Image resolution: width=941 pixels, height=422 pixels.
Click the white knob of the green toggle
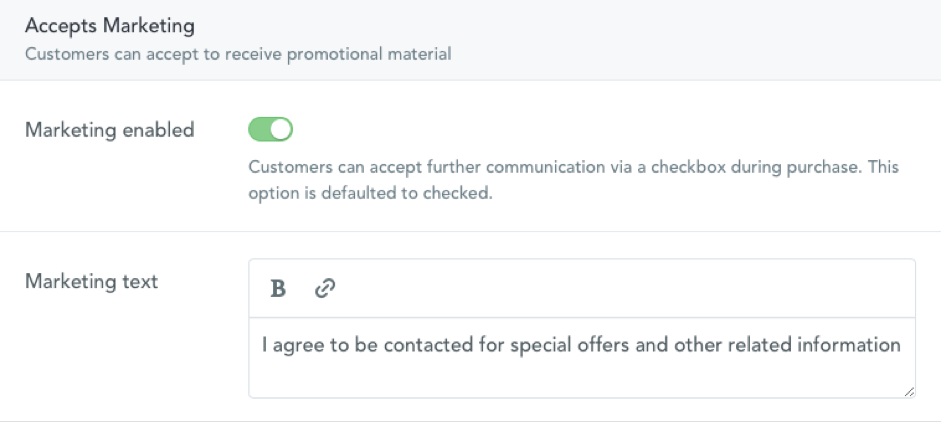click(281, 129)
